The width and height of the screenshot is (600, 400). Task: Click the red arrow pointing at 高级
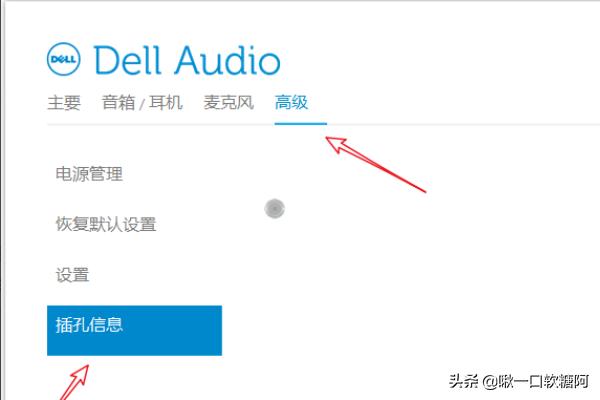point(375,164)
